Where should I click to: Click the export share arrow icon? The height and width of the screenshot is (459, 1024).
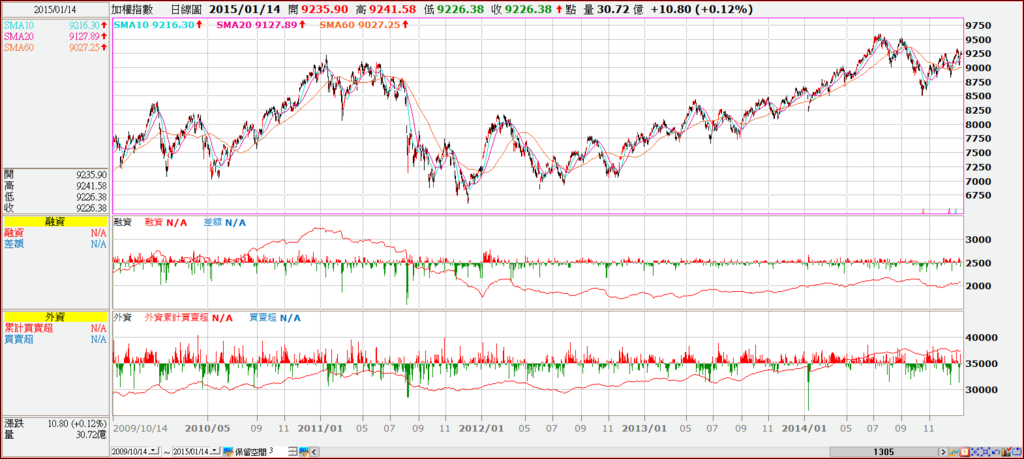tap(1017, 452)
